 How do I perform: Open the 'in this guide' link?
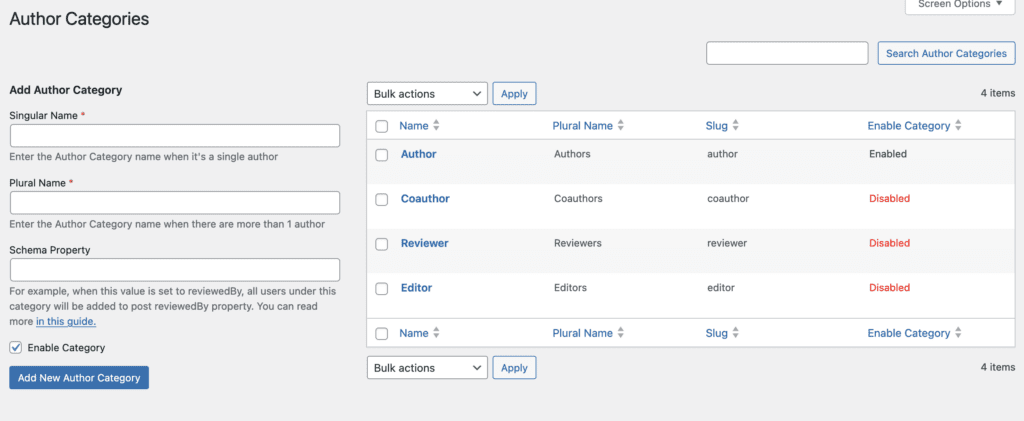(66, 322)
